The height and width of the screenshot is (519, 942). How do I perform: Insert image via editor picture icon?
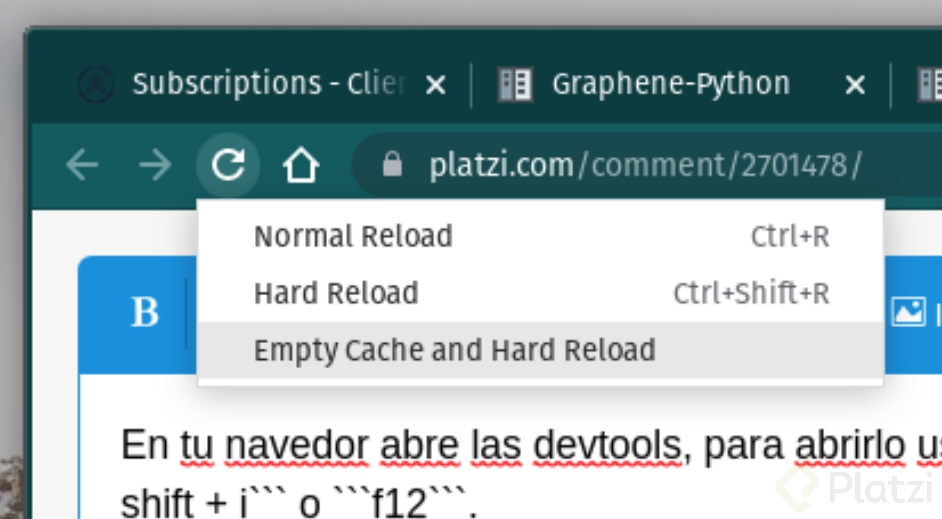pos(908,312)
